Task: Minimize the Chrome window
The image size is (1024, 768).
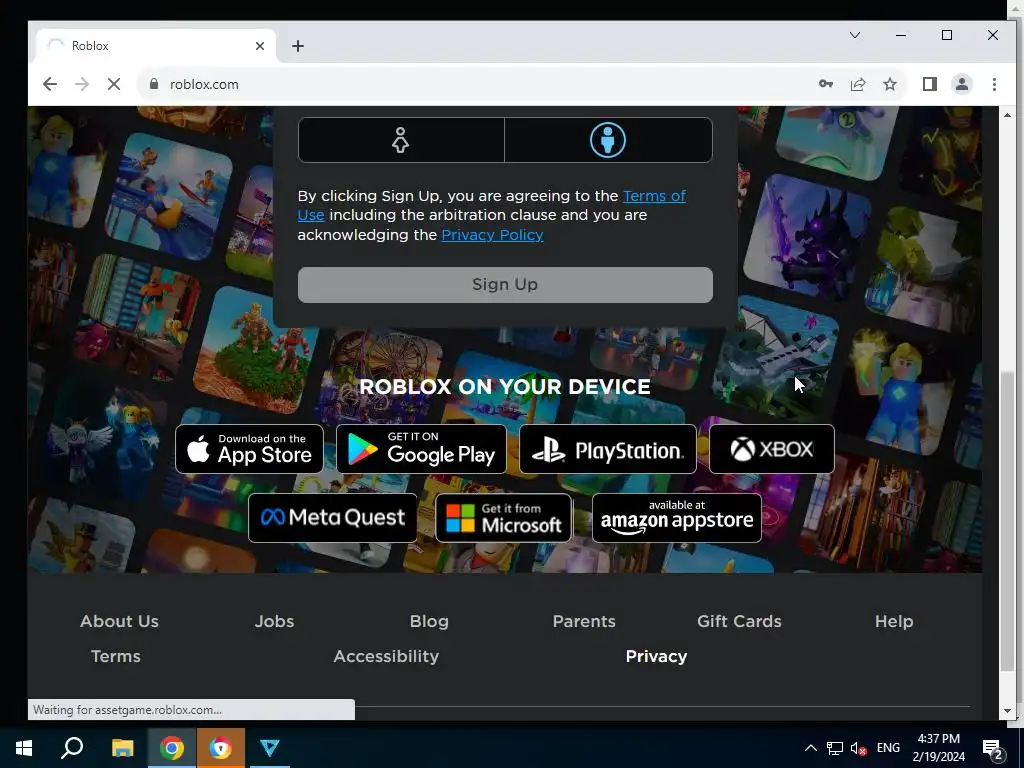Action: click(901, 35)
